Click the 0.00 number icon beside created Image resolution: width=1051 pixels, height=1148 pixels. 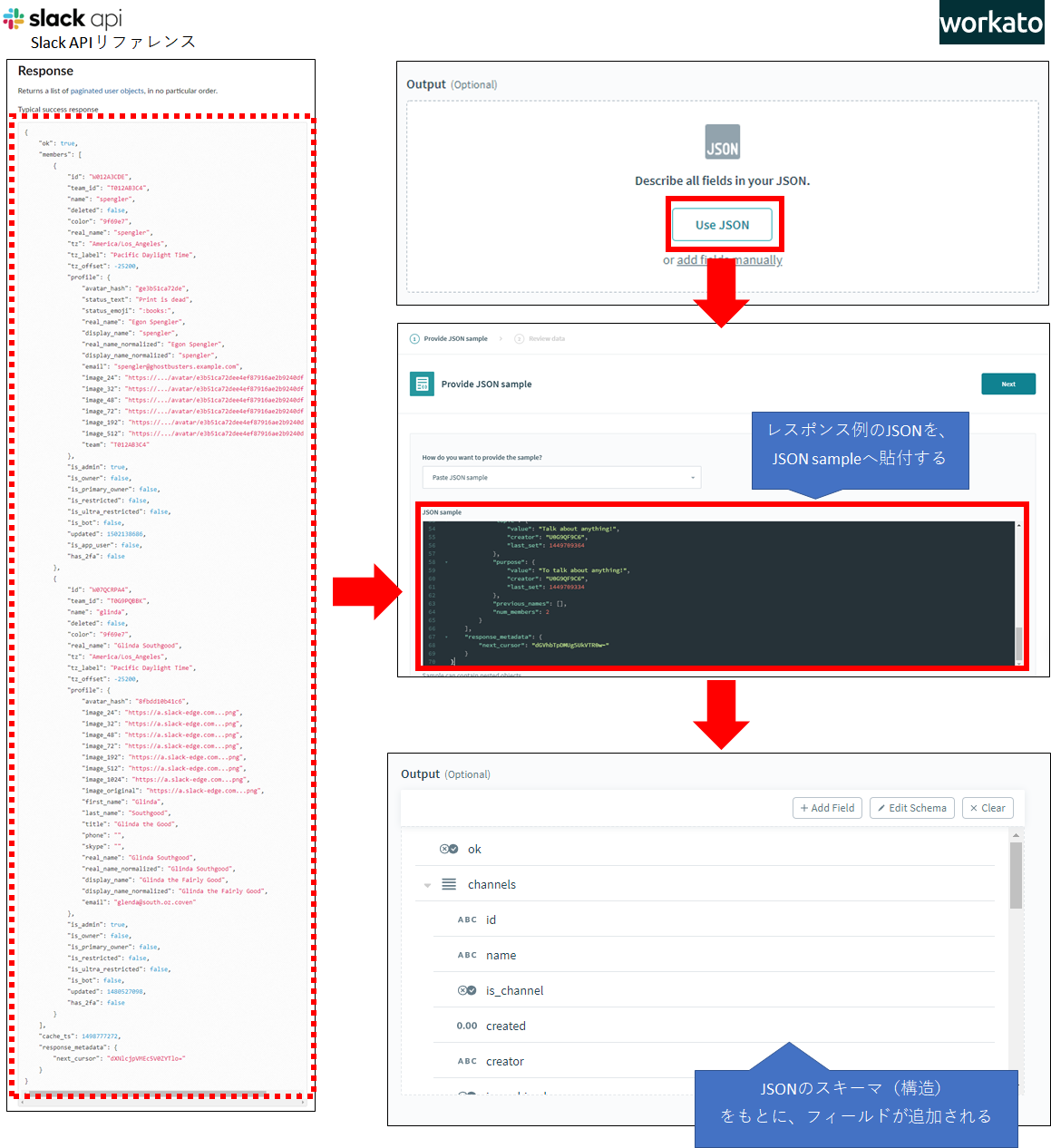point(467,1026)
